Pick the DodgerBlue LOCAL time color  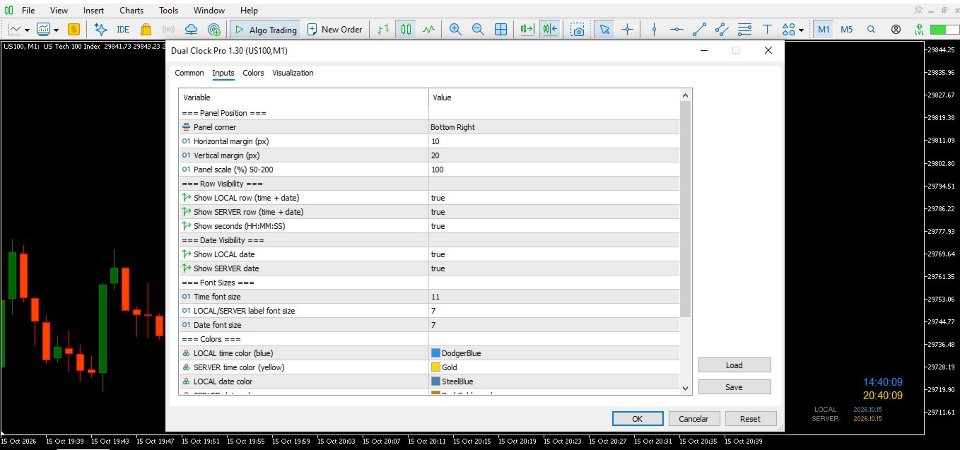554,353
